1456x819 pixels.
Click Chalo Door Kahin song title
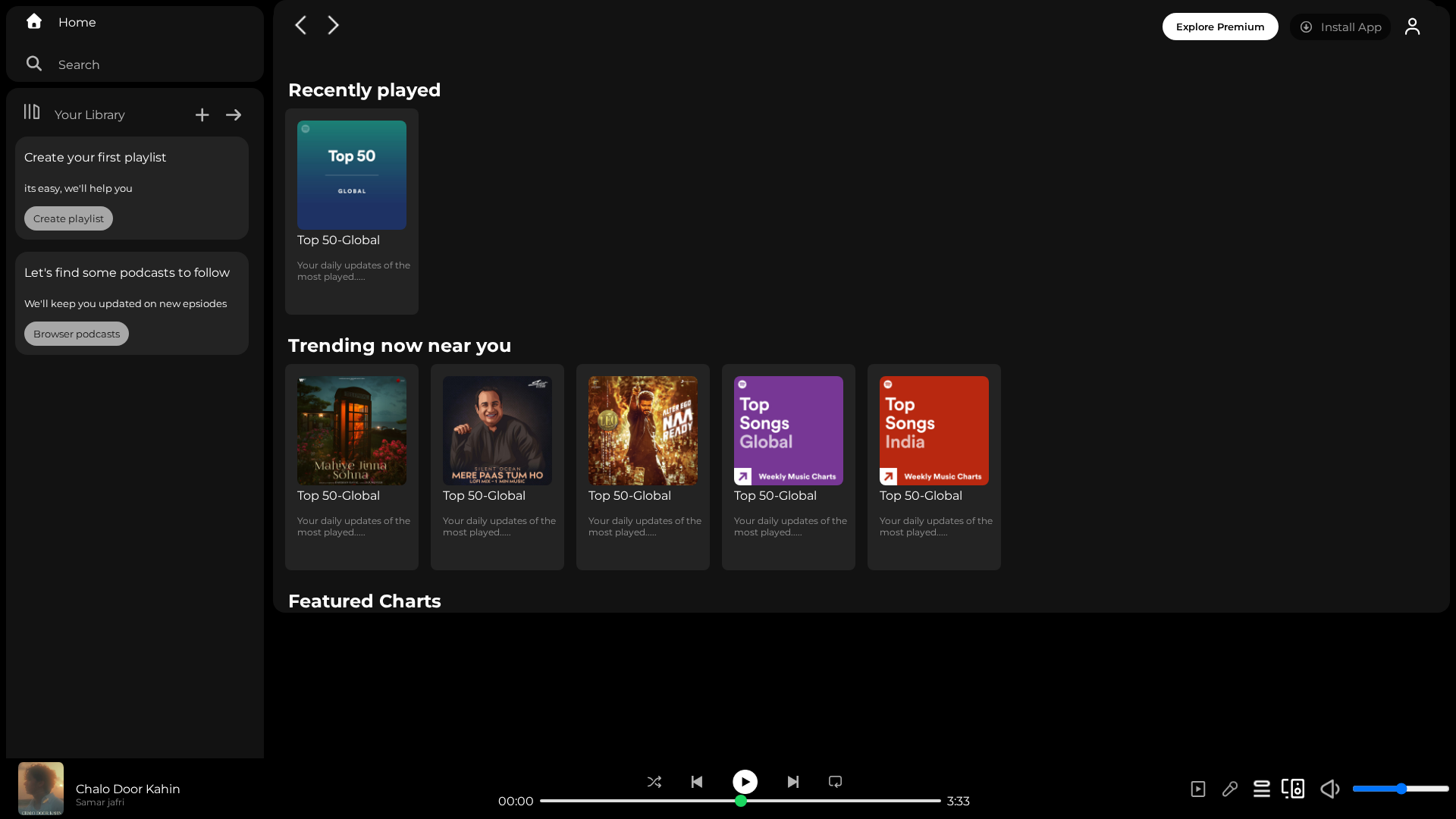tap(128, 789)
